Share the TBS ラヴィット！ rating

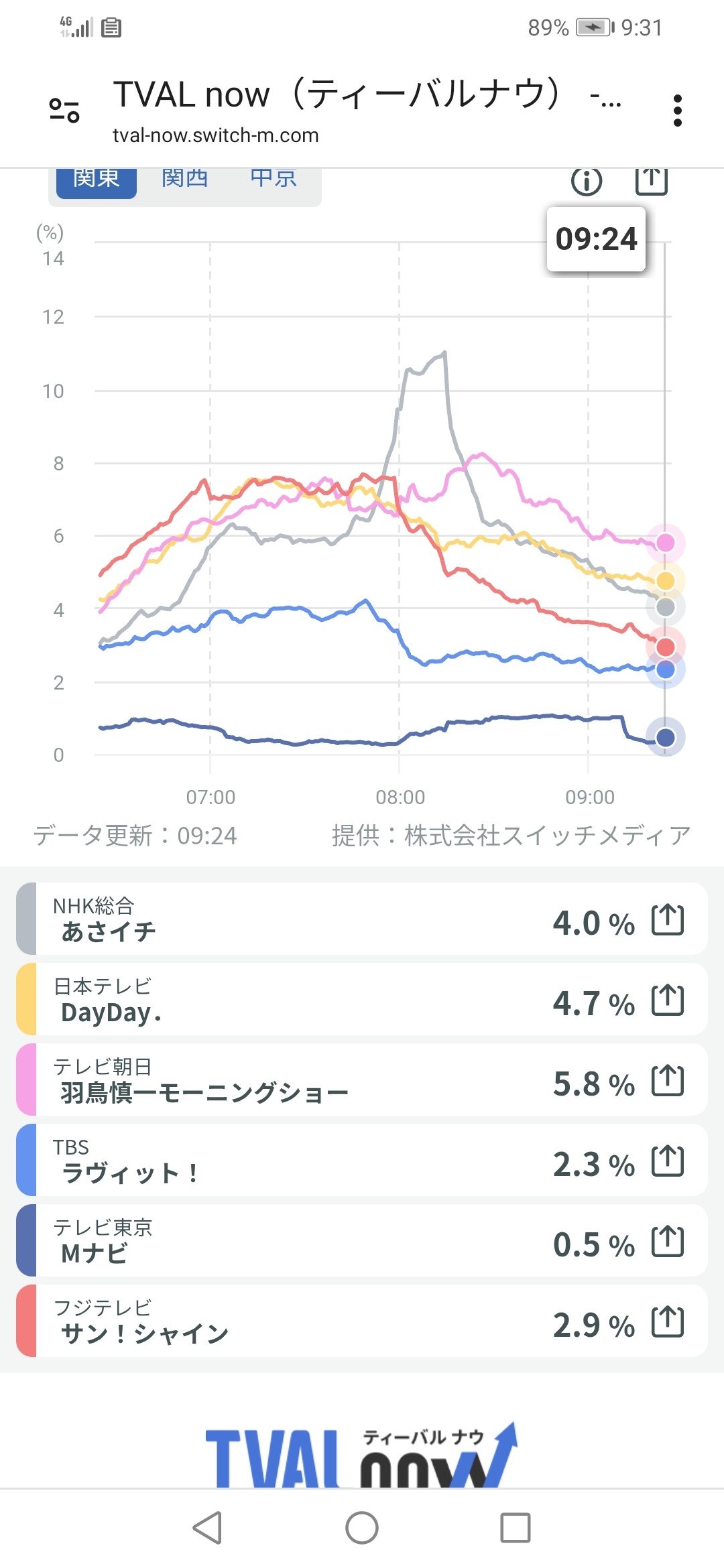point(668,1161)
